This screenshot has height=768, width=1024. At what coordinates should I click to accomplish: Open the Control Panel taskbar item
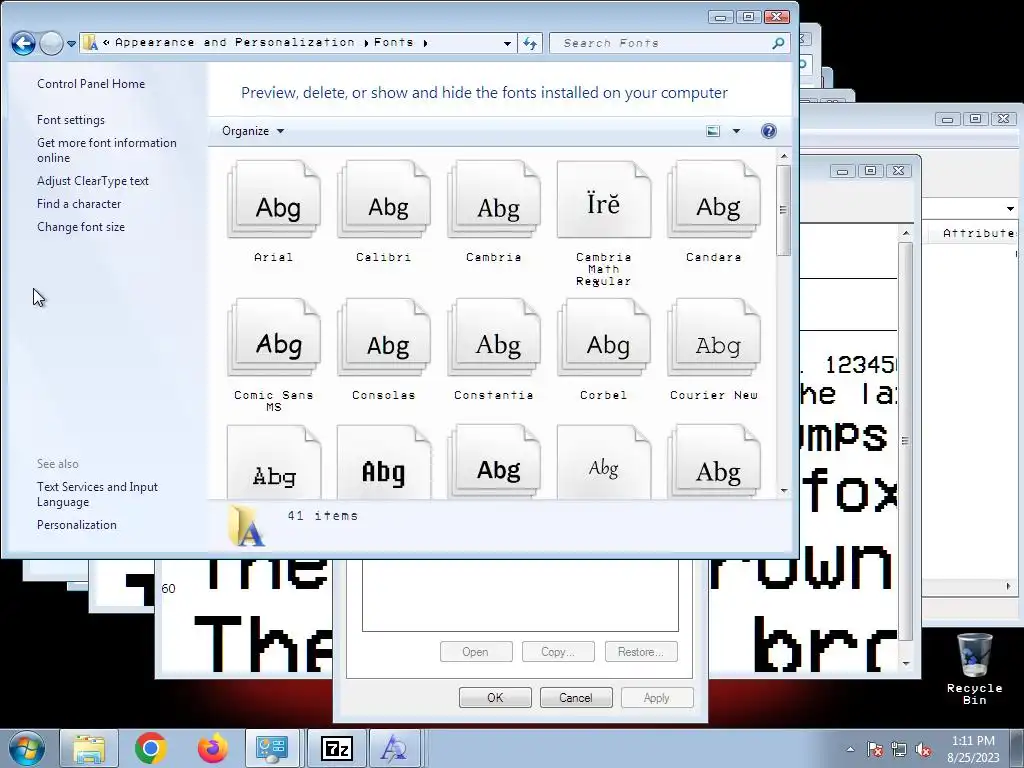pos(272,748)
